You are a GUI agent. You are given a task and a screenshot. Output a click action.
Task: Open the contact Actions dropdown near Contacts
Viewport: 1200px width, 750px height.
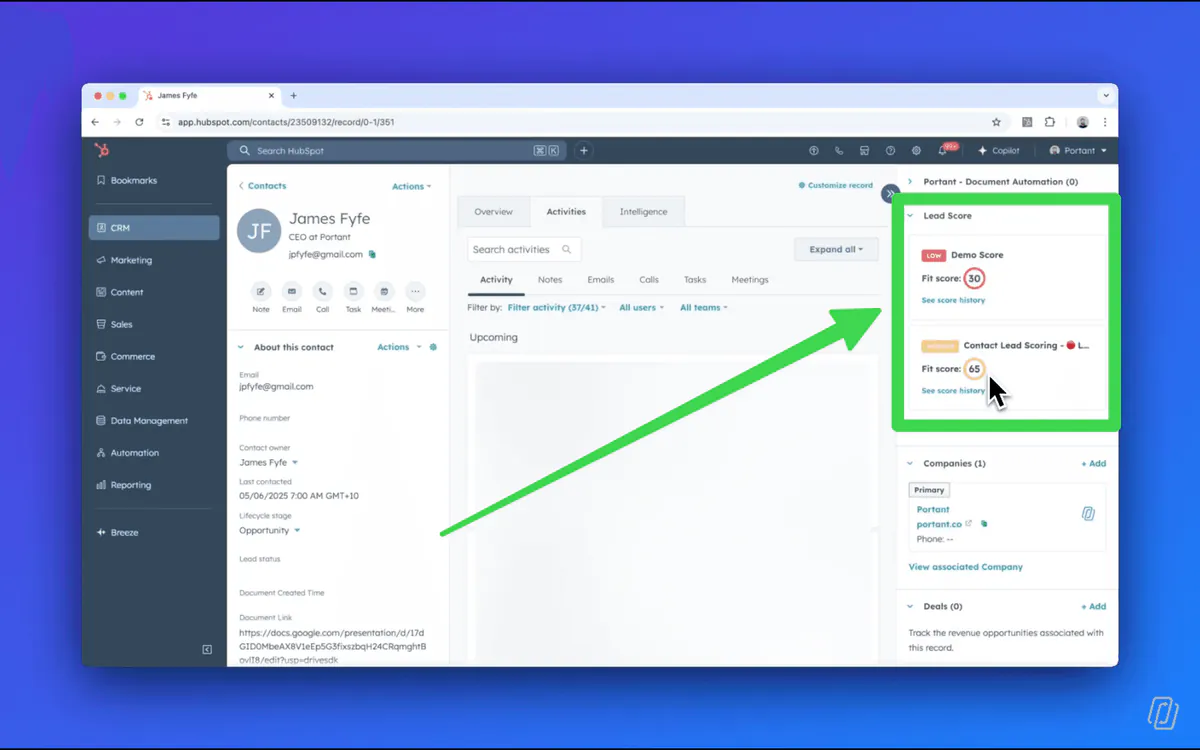412,186
